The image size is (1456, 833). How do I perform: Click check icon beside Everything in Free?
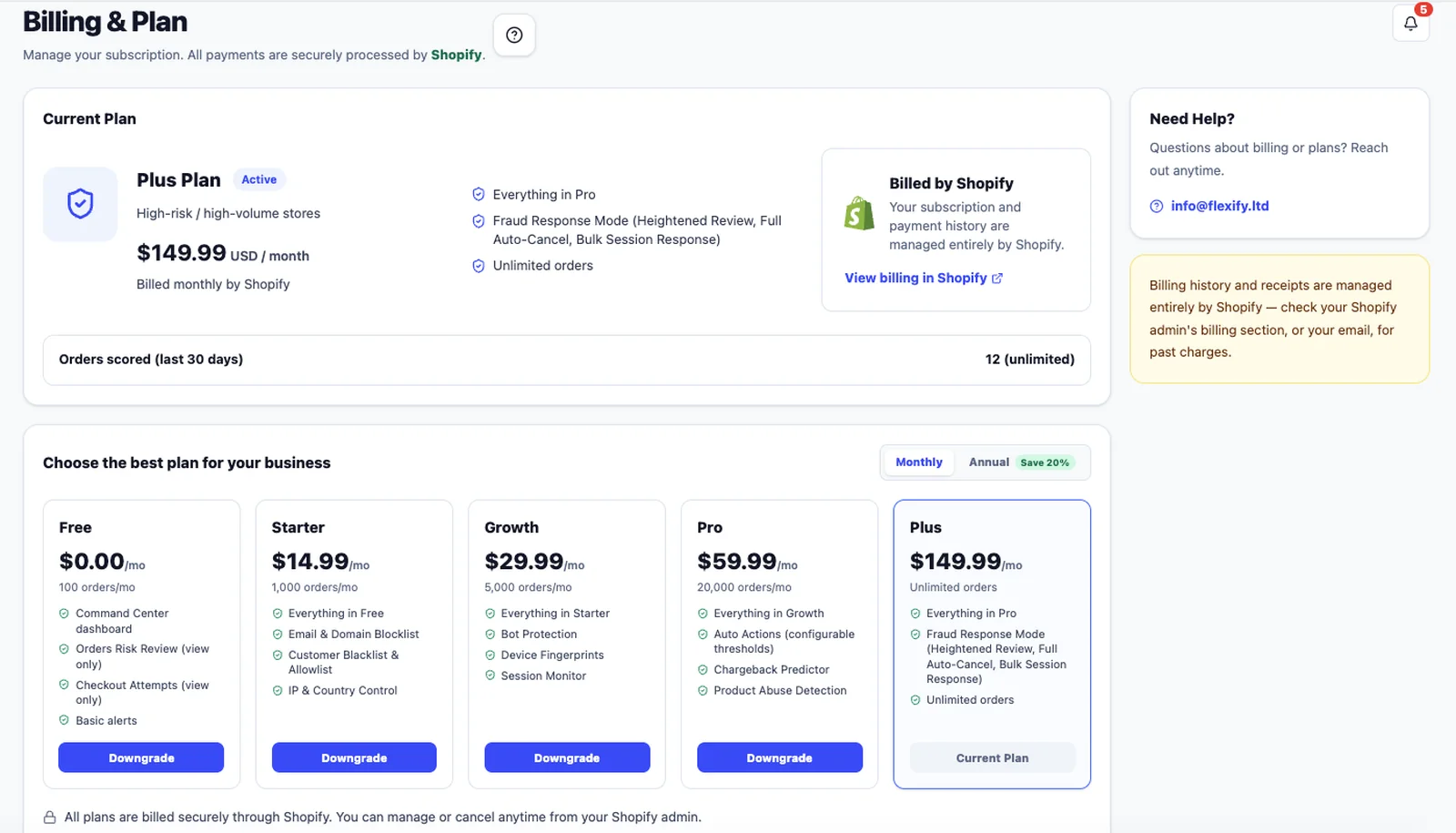coord(278,614)
